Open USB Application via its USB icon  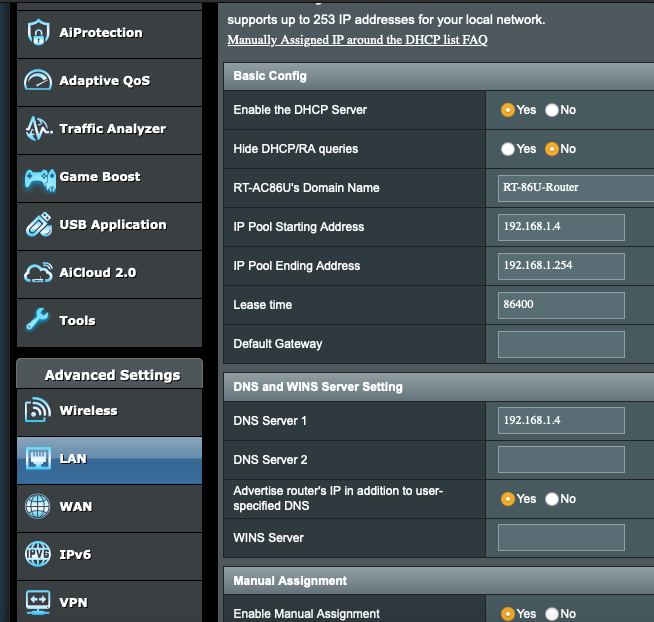(38, 225)
